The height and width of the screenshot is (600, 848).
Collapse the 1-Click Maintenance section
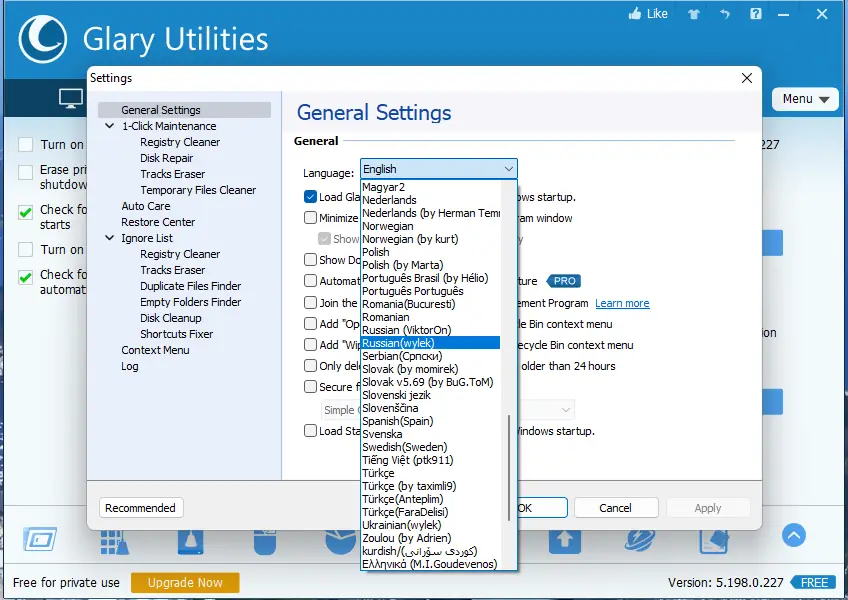tap(108, 126)
